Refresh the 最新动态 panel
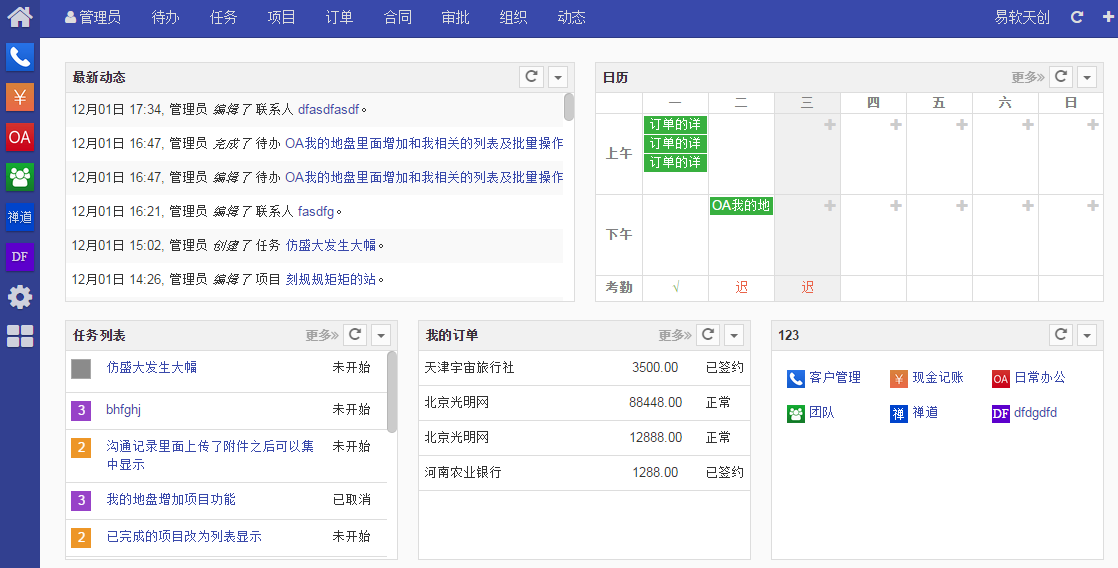This screenshot has height=568, width=1118. 532,77
